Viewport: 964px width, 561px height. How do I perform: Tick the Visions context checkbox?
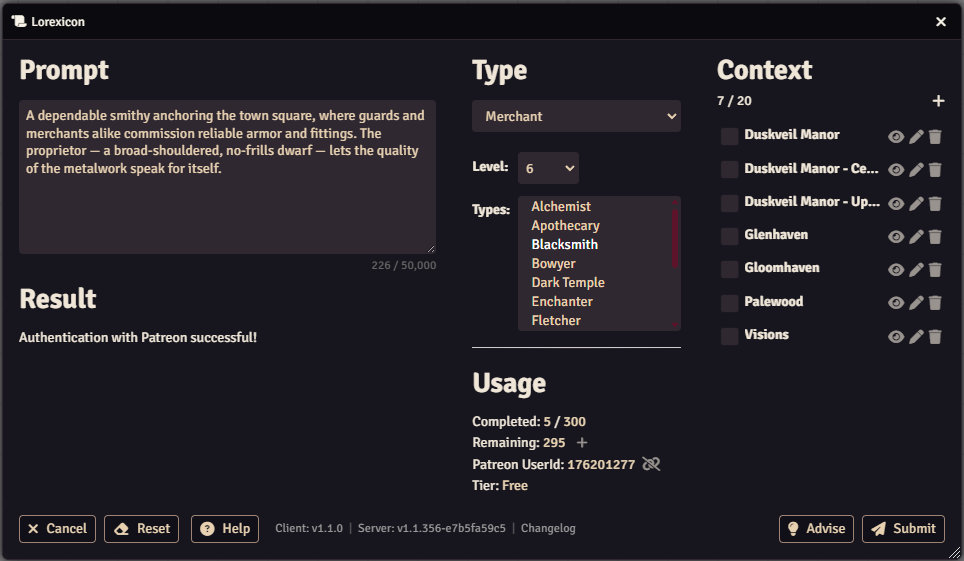[730, 336]
